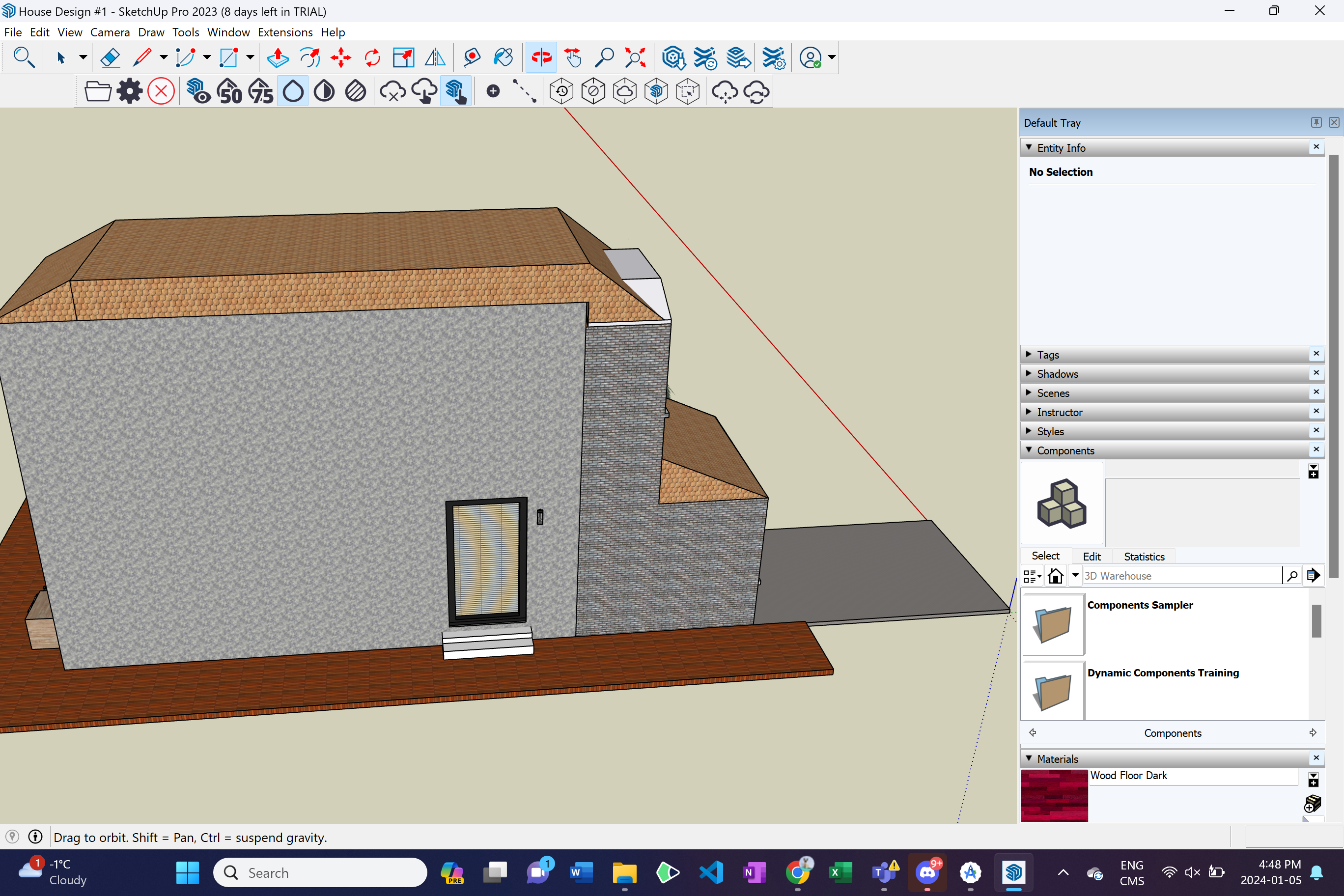The image size is (1344, 896).
Task: Open the Components Sampler collection
Action: click(x=1053, y=624)
